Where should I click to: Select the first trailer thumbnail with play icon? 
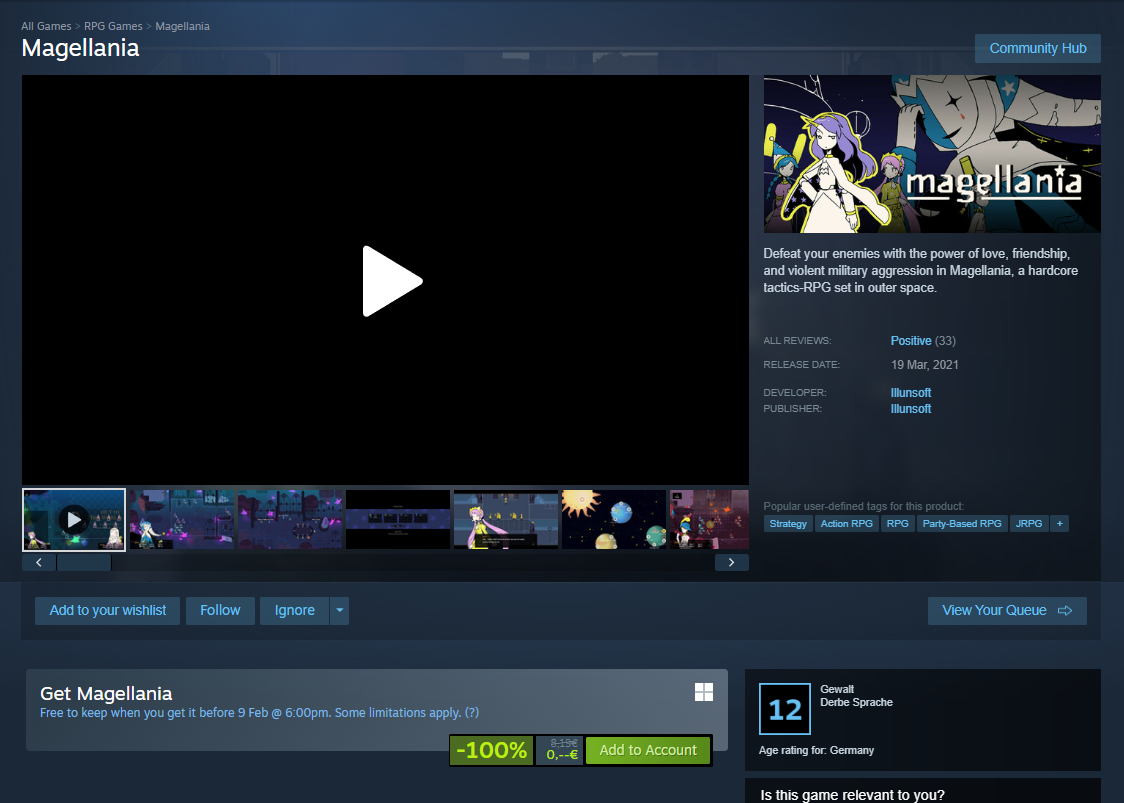click(x=74, y=519)
